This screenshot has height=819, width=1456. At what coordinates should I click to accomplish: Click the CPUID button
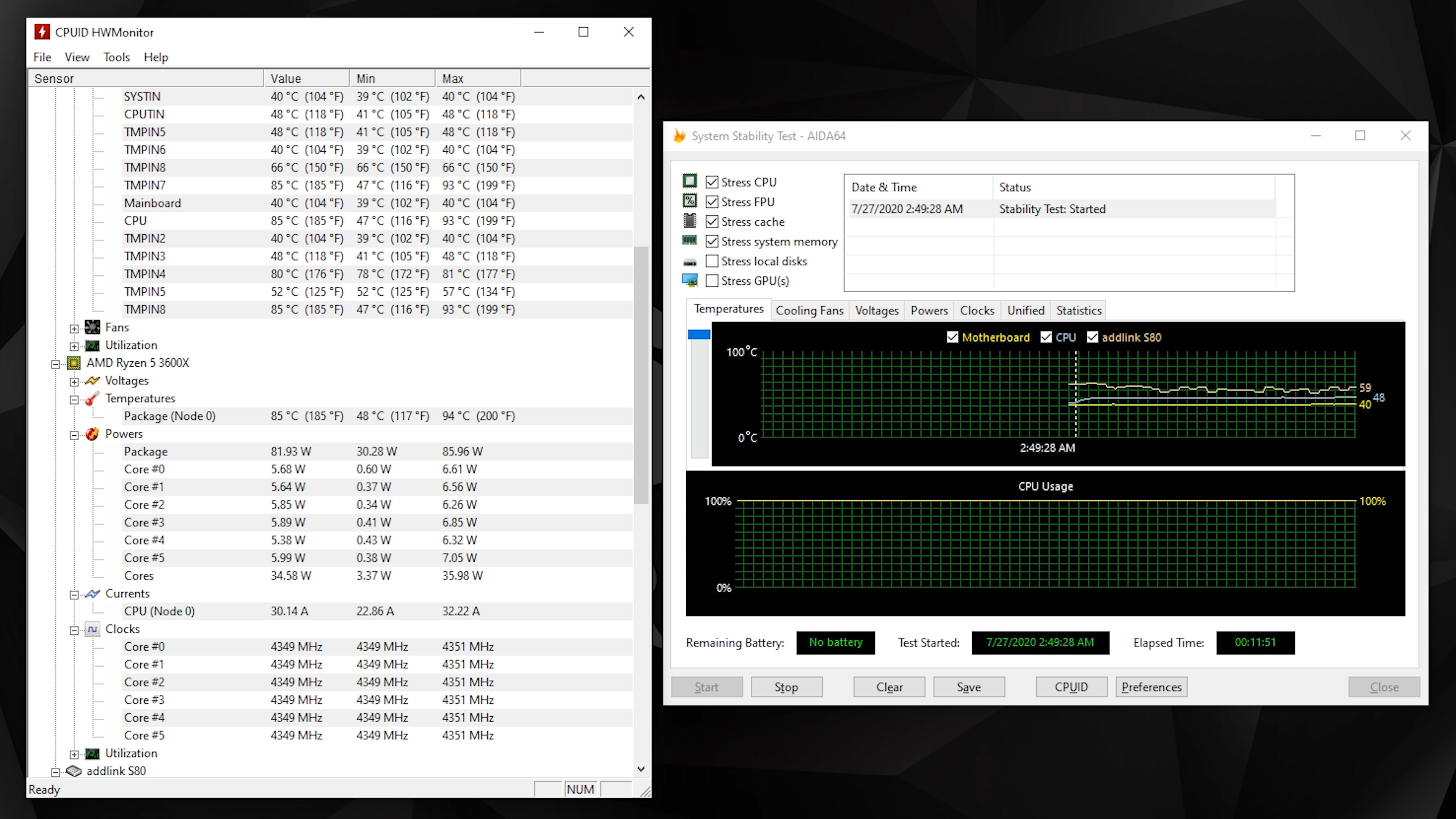click(1071, 687)
